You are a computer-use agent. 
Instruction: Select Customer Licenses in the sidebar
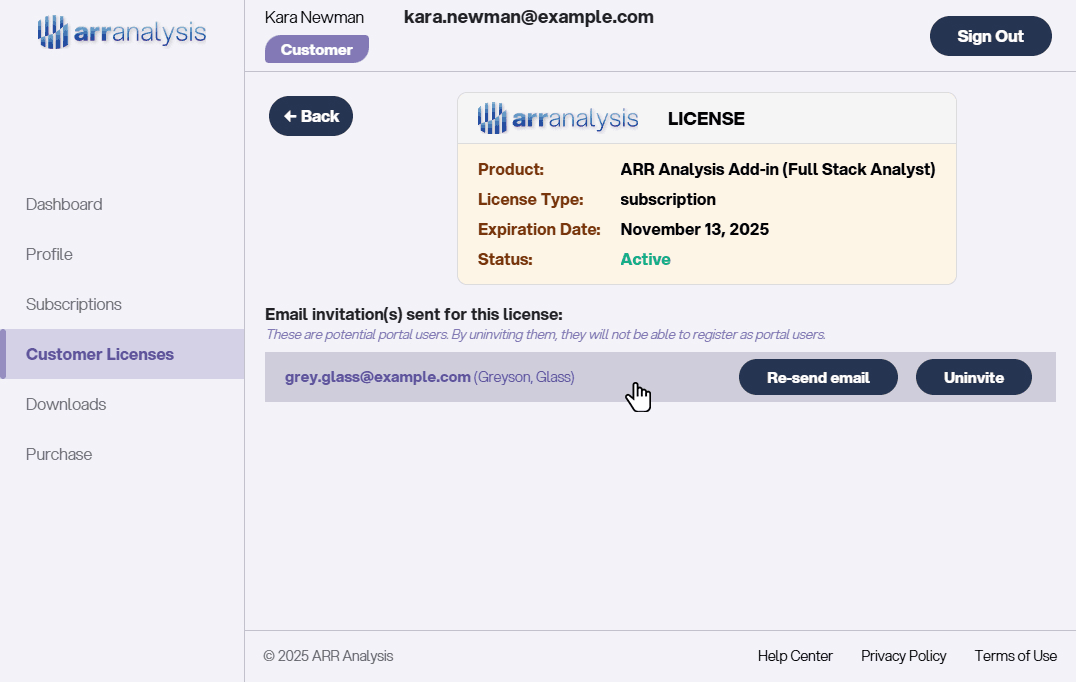coord(99,354)
